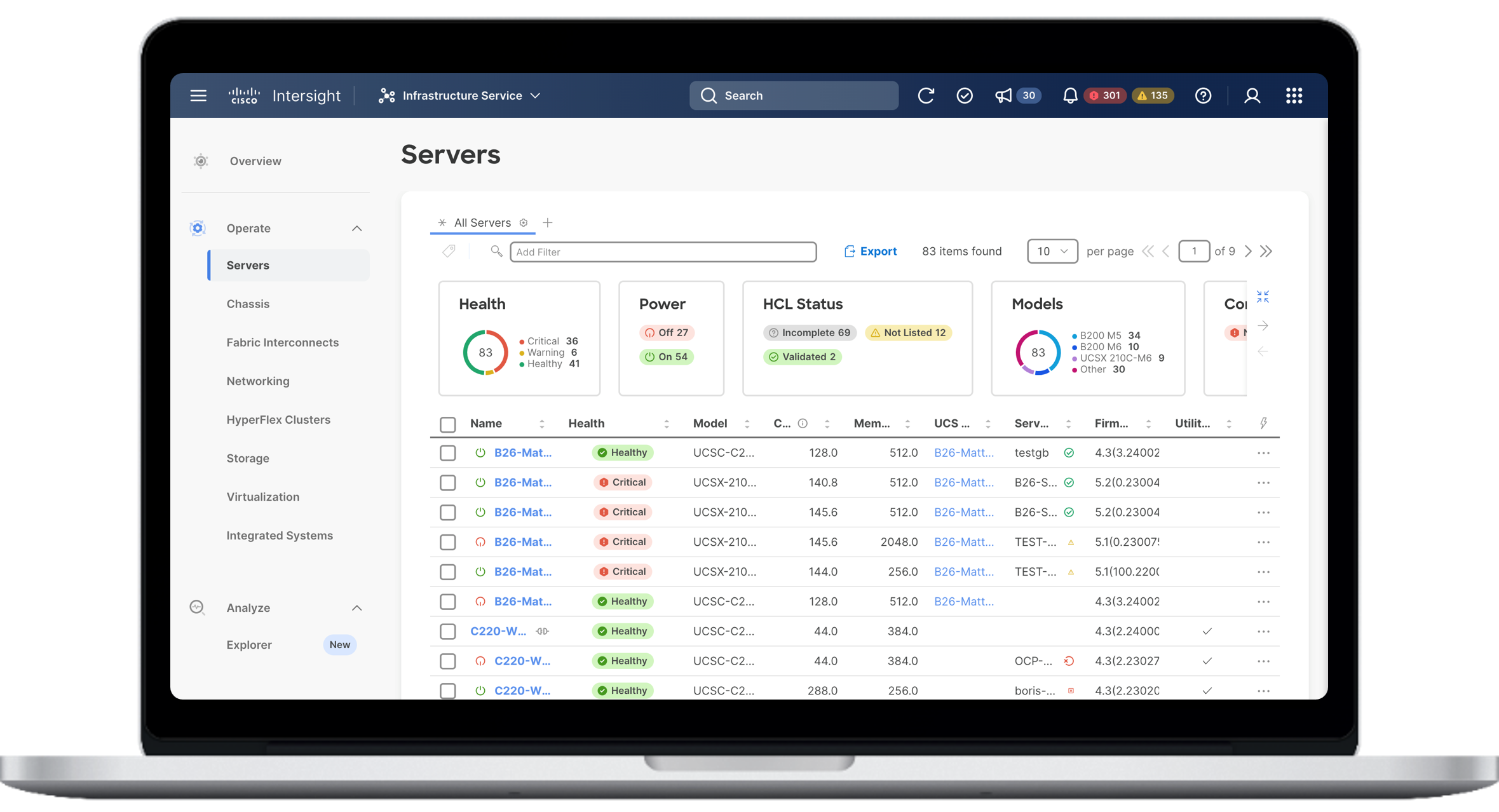Open the hamburger navigation menu

pos(198,95)
